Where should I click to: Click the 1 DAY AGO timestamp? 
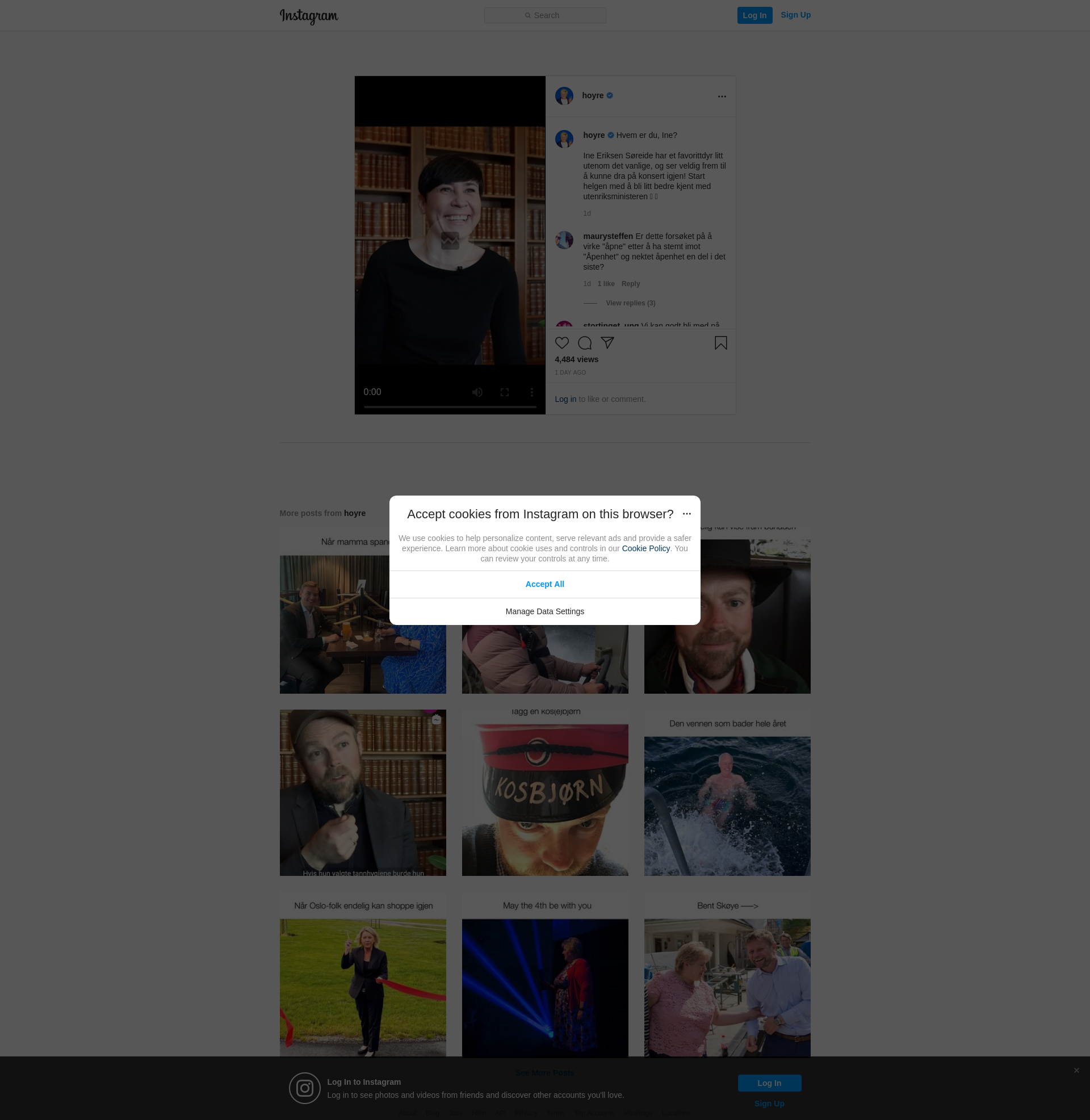point(569,372)
